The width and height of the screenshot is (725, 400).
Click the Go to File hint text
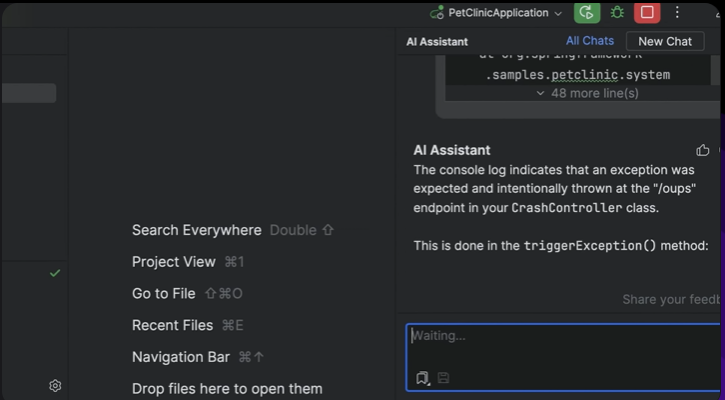click(163, 293)
